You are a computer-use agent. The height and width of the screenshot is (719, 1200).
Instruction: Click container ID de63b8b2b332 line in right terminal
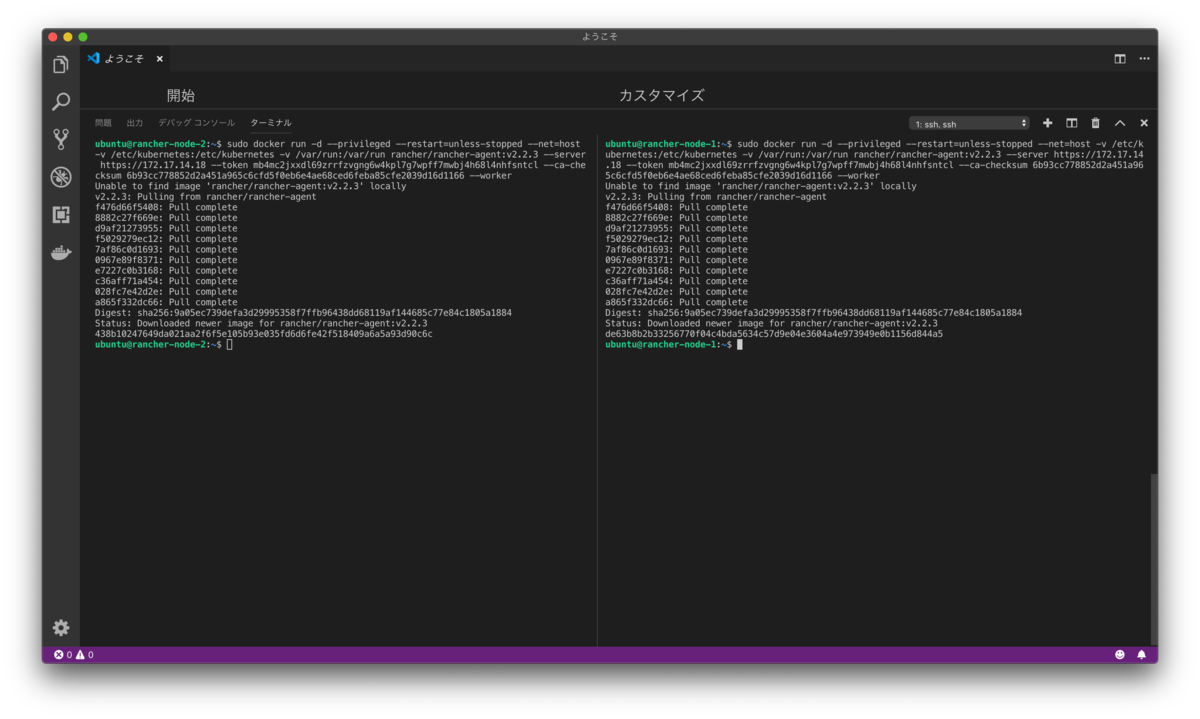[x=774, y=334]
